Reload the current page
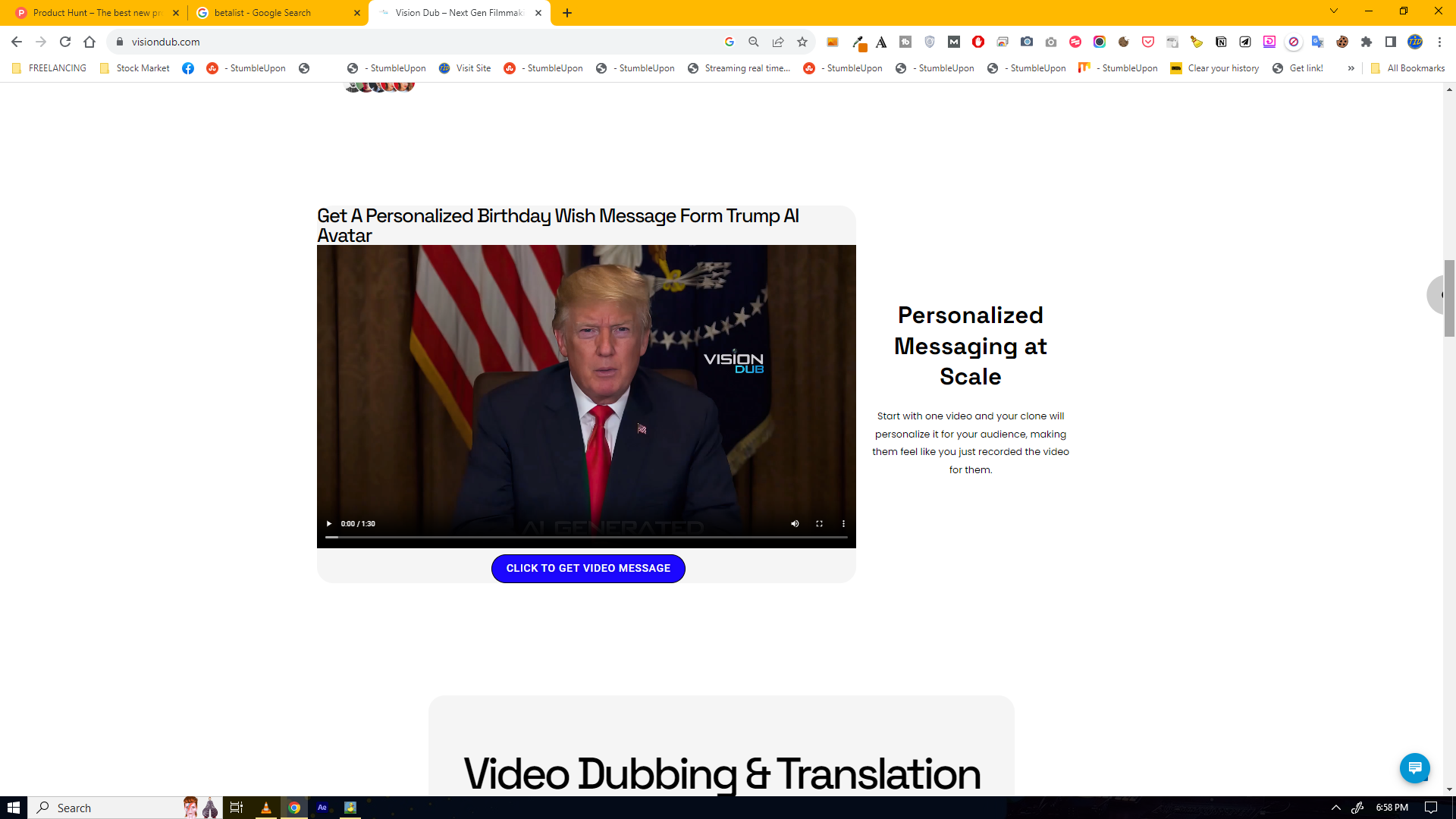The image size is (1456, 819). [65, 42]
